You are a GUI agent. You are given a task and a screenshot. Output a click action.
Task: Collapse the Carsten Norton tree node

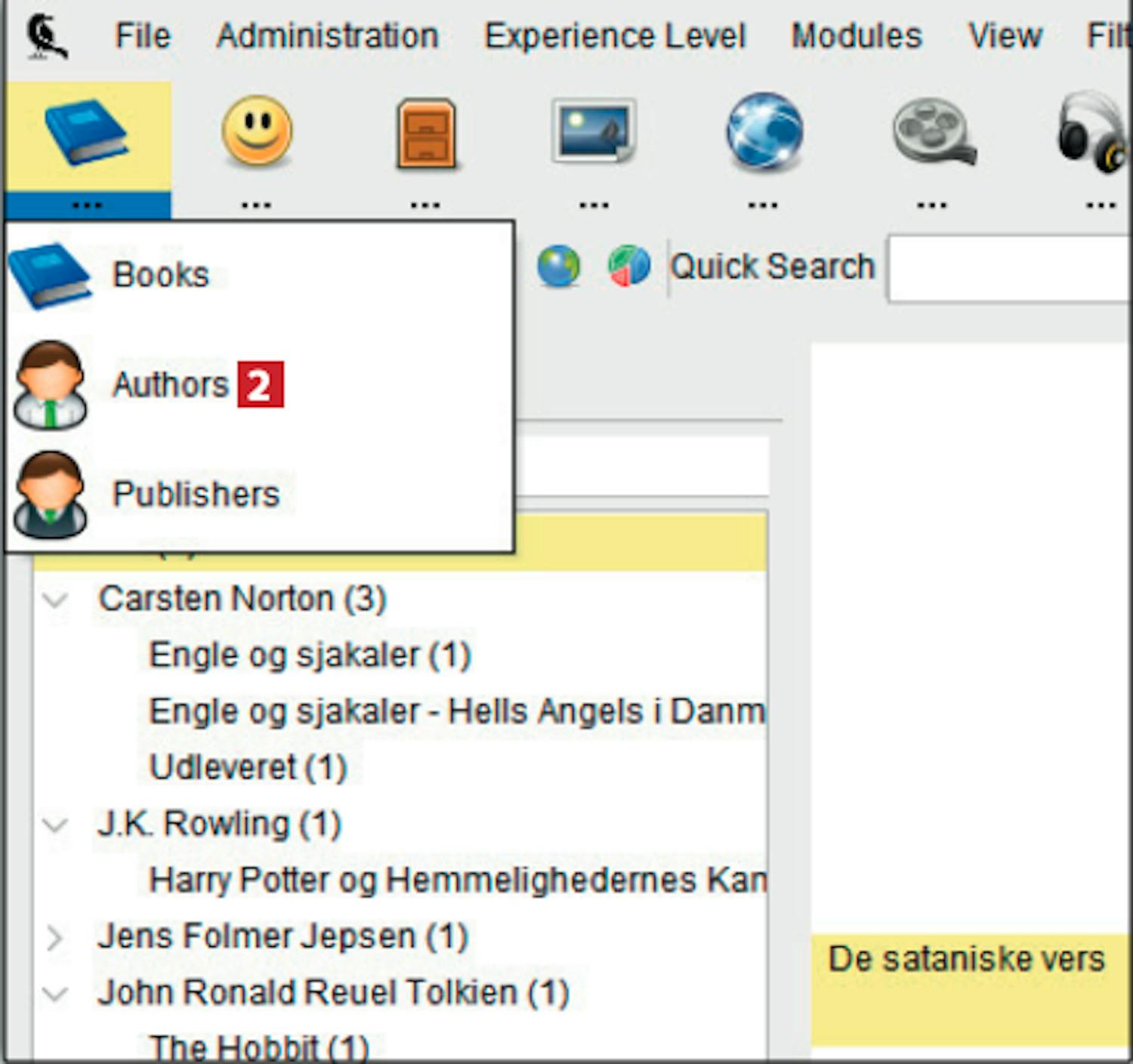point(55,600)
